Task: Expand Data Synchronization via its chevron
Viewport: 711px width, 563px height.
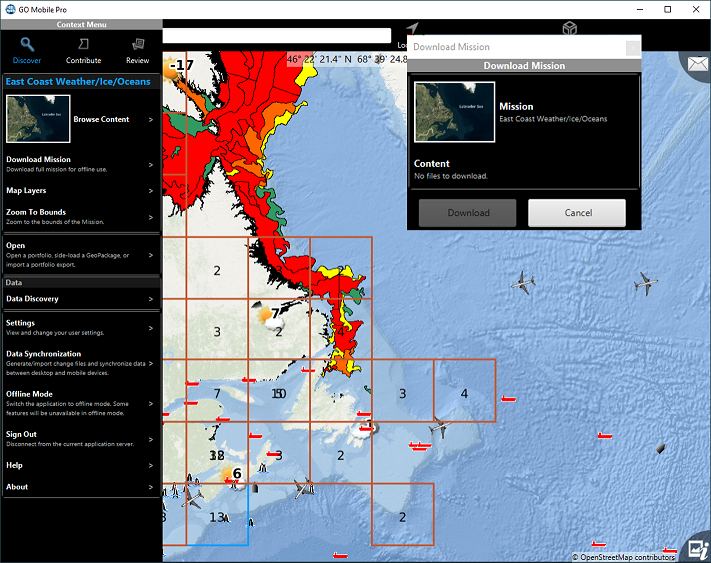Action: (151, 364)
